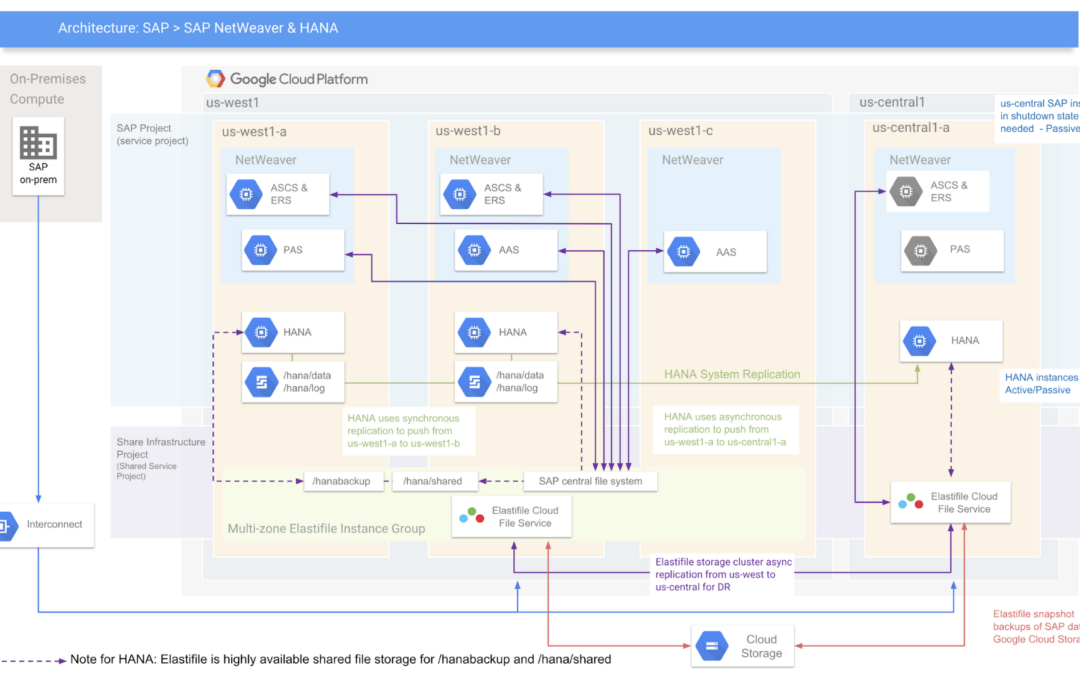Click the SAP Project (service project) label
Screen dimensions: 1080x675
[x=152, y=134]
